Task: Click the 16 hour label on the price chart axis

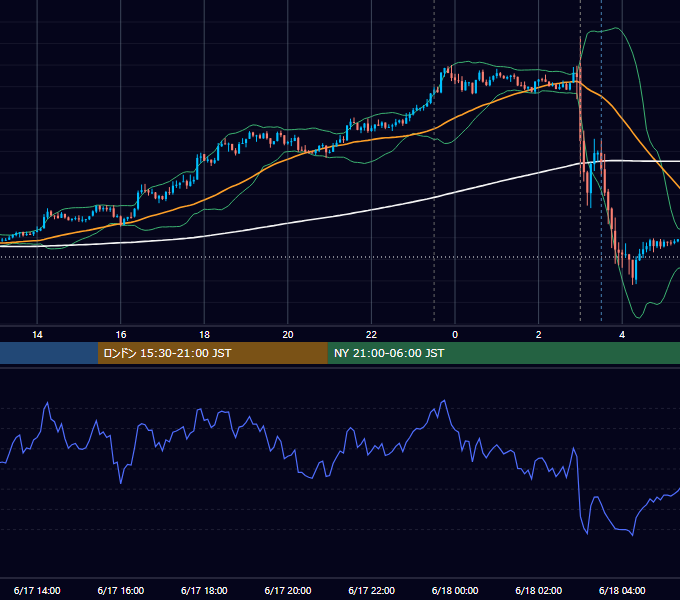Action: [x=121, y=335]
